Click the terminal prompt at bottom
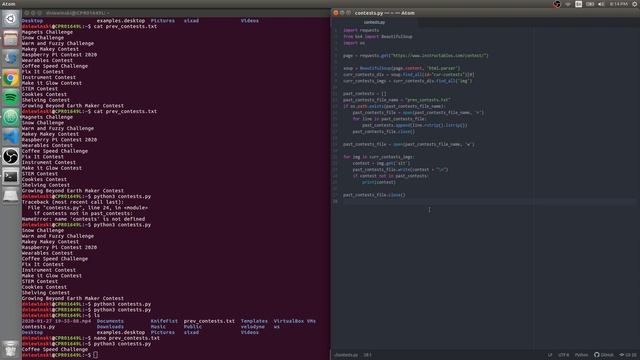Image resolution: width=640 pixels, height=360 pixels. click(x=60, y=355)
